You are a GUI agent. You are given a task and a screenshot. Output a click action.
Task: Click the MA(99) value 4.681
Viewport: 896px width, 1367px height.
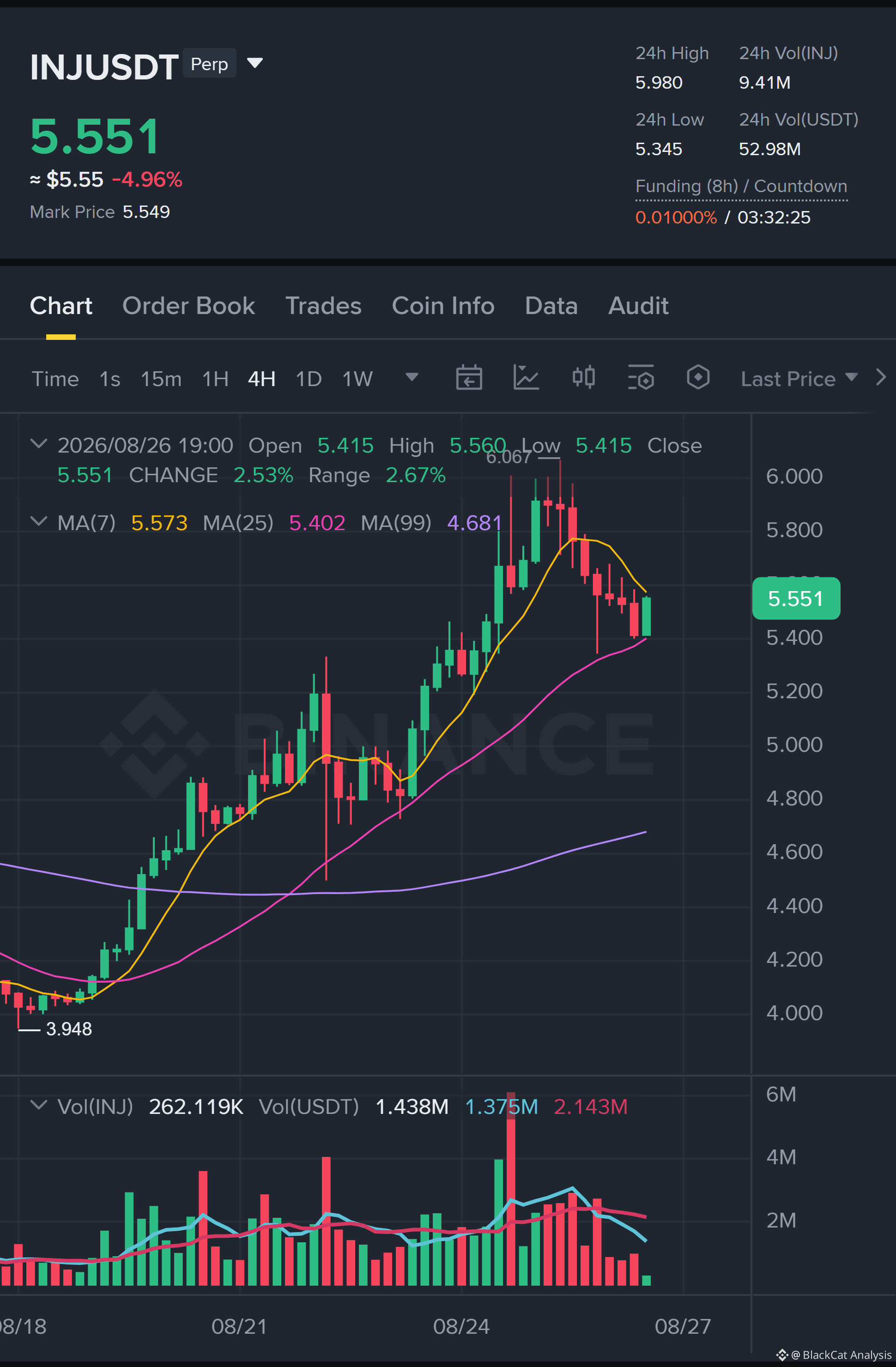coord(474,523)
